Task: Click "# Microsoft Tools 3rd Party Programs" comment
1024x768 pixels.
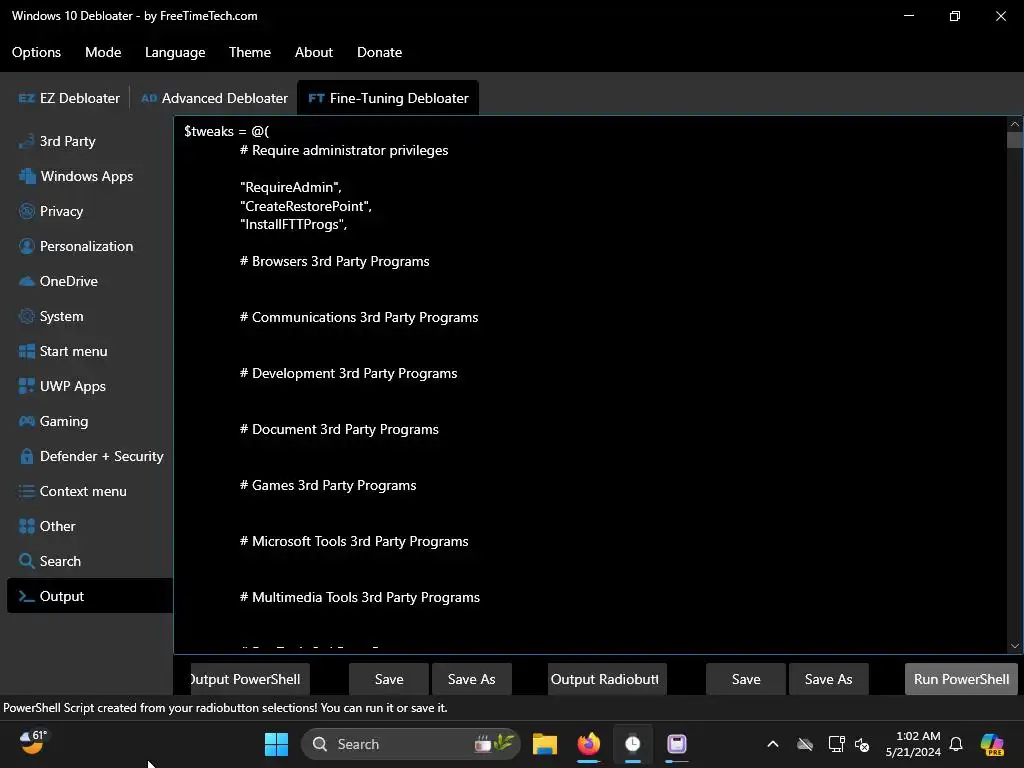Action: tap(354, 541)
